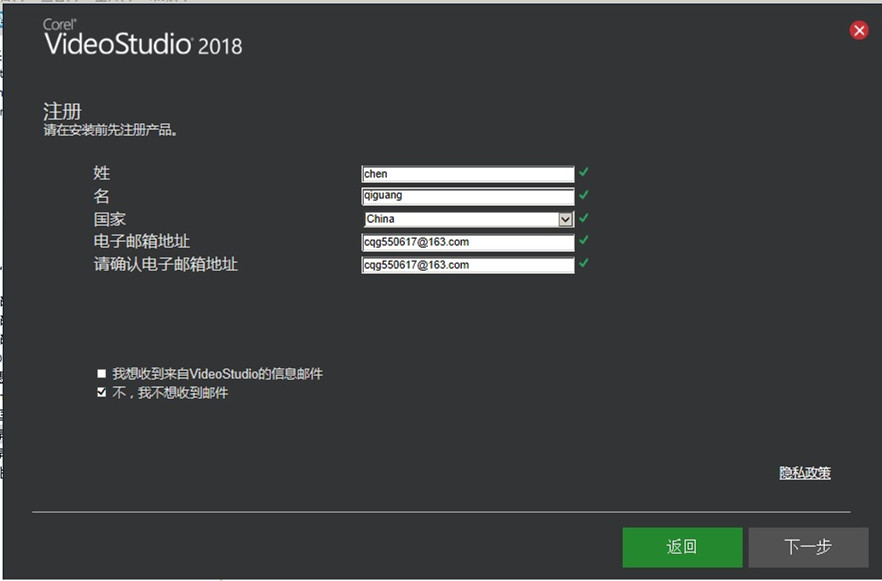882x581 pixels.
Task: Click the given name field containing 'qiguang'
Action: 468,196
